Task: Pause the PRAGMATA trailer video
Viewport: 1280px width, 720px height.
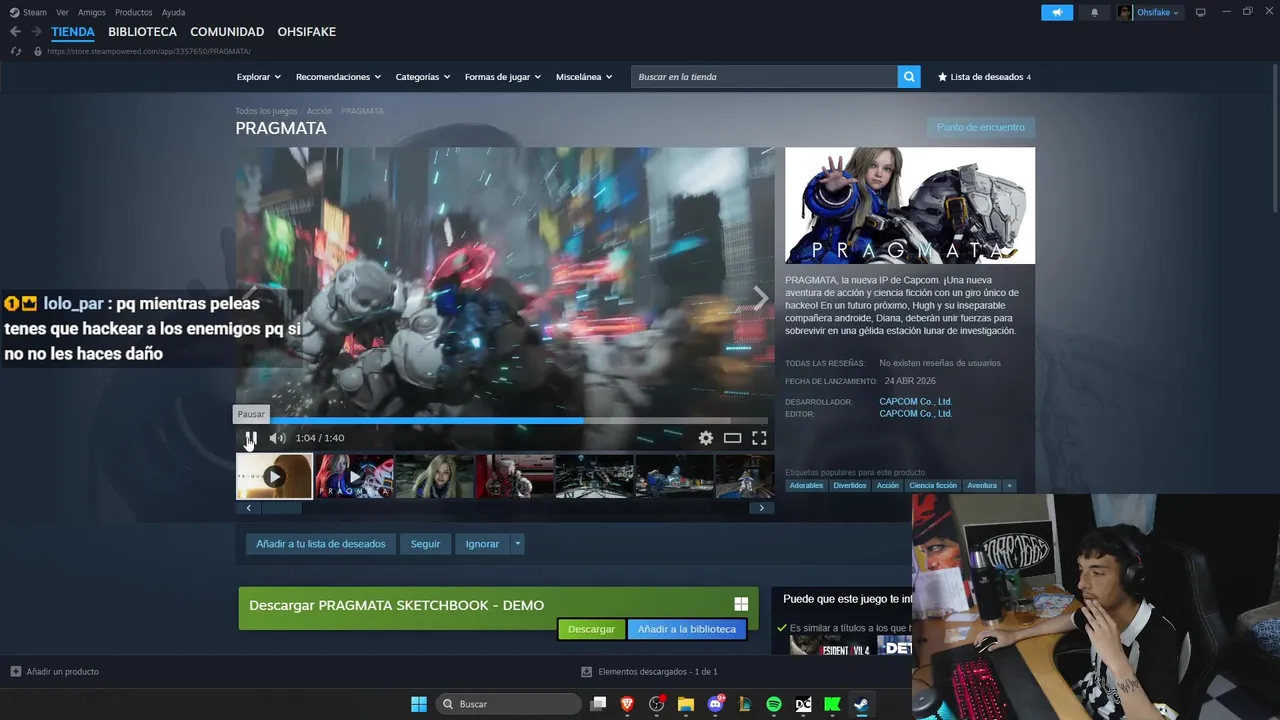Action: click(251, 438)
